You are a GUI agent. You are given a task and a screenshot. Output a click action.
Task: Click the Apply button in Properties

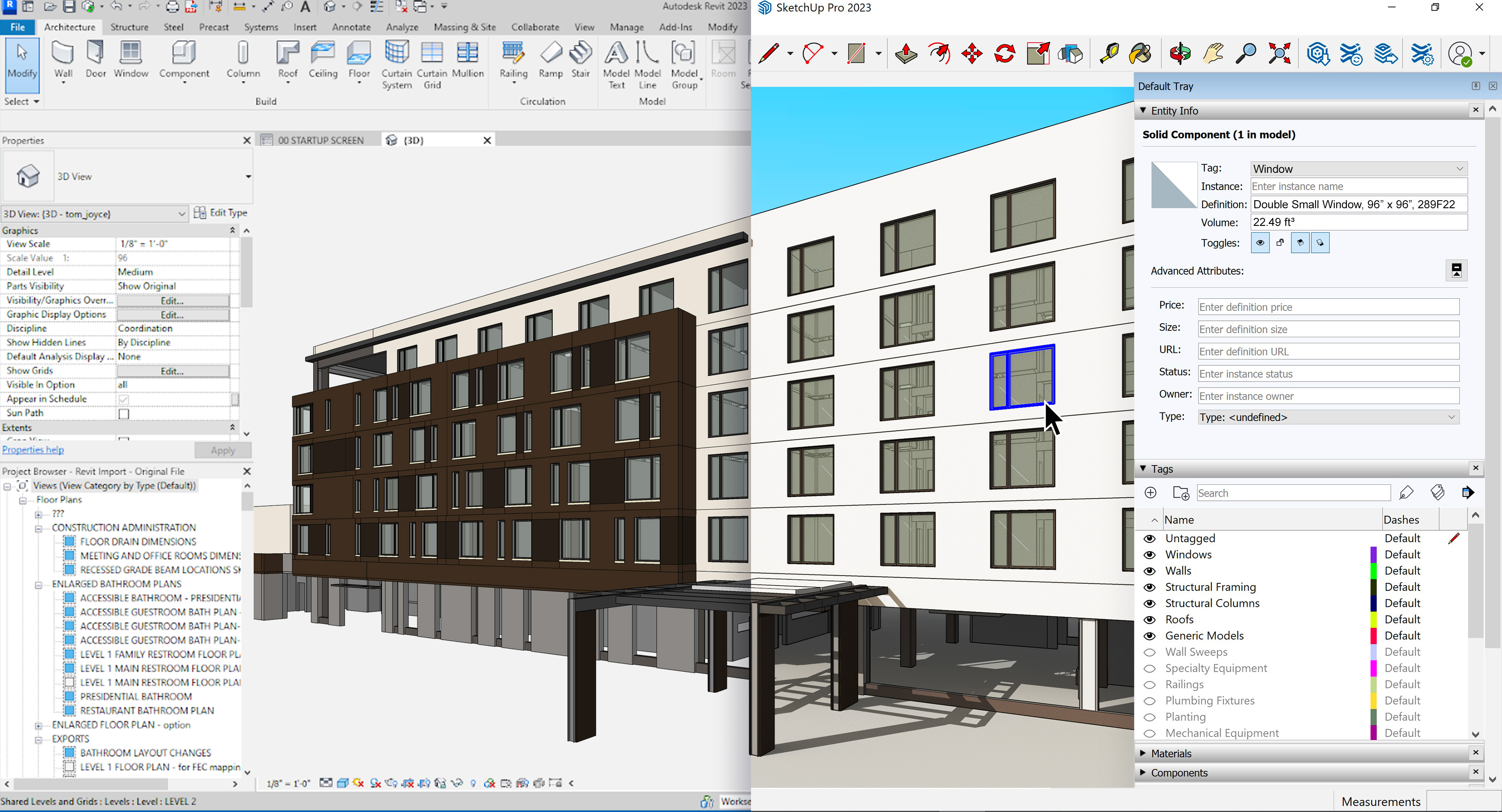click(x=223, y=451)
